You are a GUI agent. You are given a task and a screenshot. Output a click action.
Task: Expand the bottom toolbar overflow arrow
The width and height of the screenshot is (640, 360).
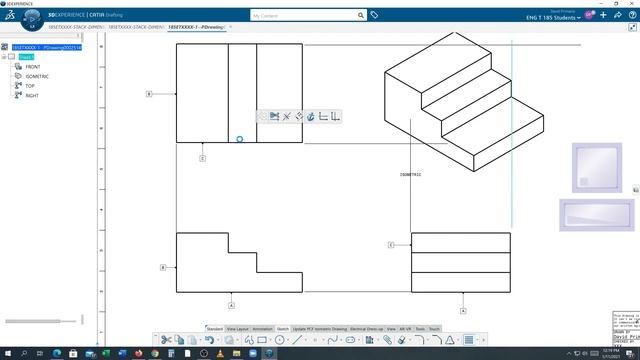pyautogui.click(x=484, y=340)
